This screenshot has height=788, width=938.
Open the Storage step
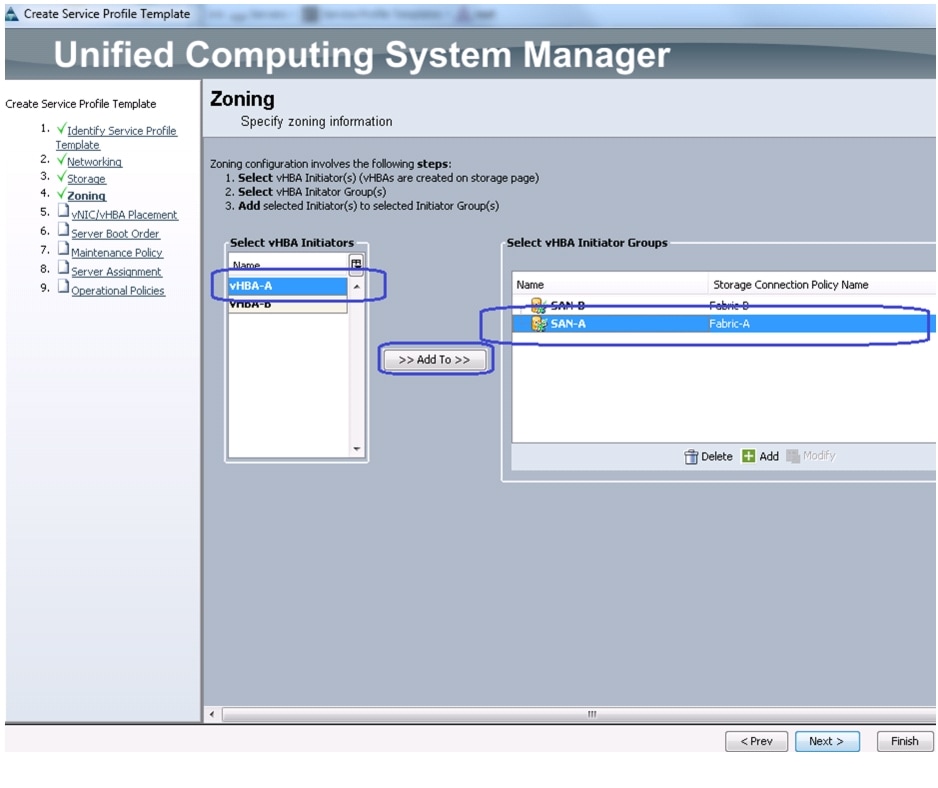[86, 178]
